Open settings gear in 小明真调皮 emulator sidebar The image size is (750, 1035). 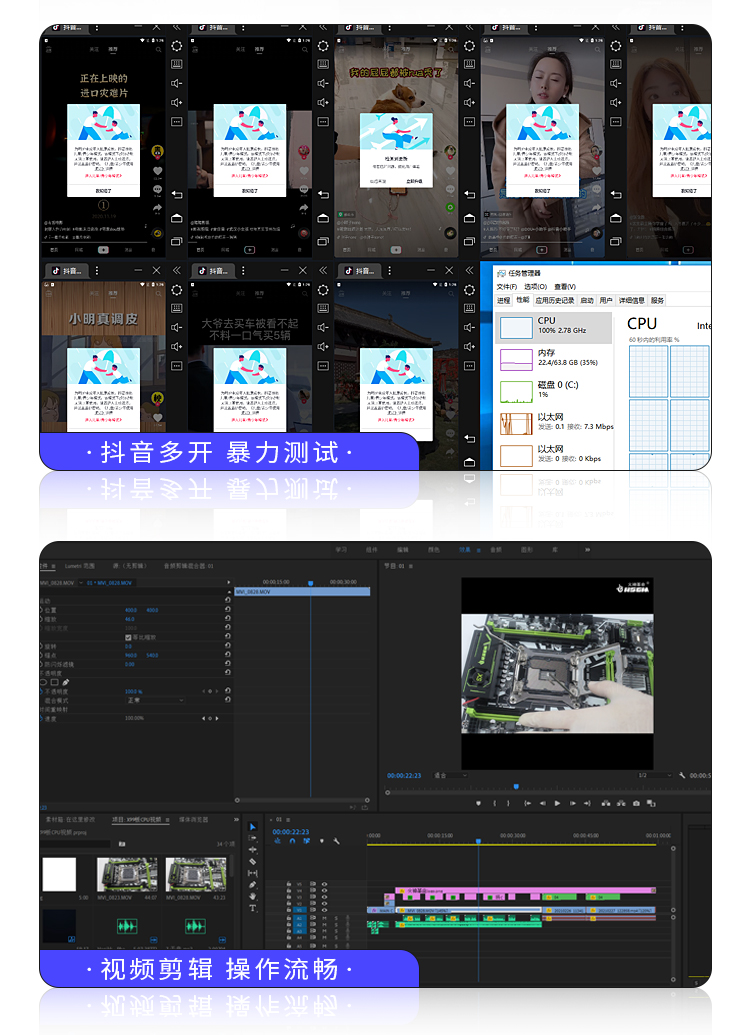click(176, 290)
